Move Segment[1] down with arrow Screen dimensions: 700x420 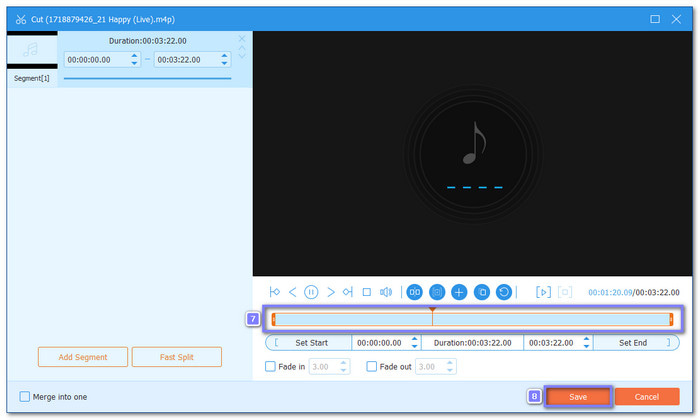[242, 56]
